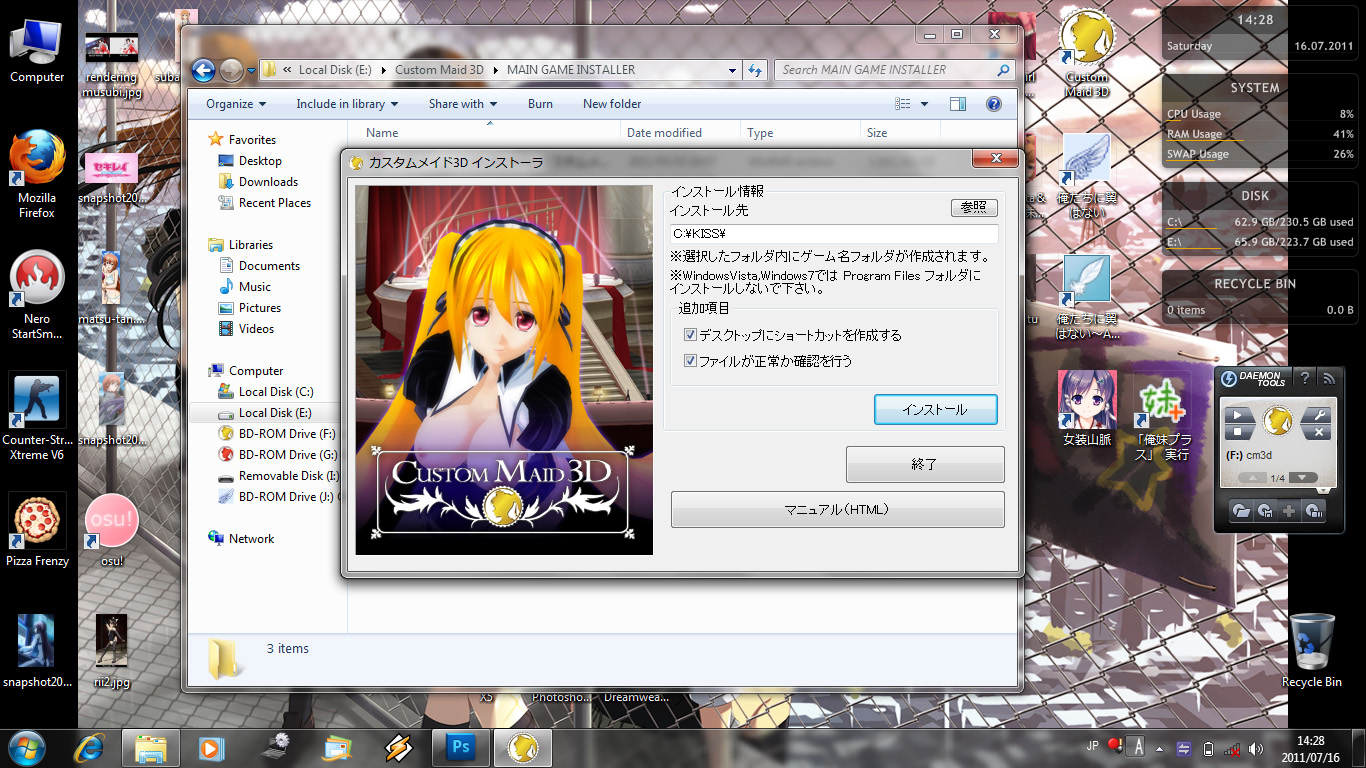Select the Music library
The height and width of the screenshot is (768, 1366).
[x=245, y=287]
